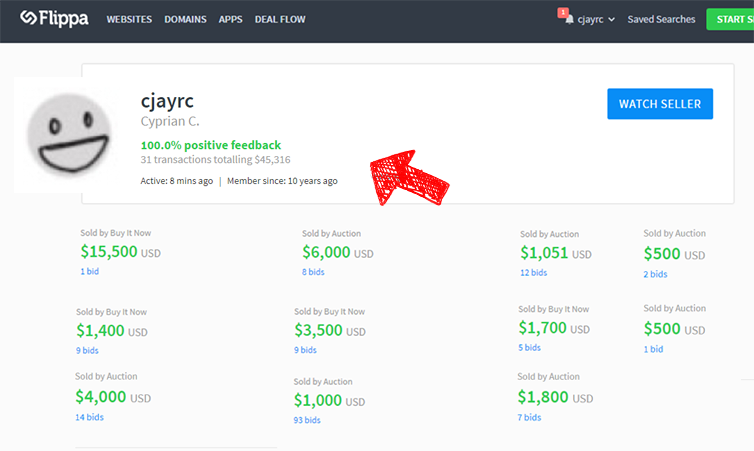754x451 pixels.
Task: Open the $1,800 USD sold listing
Action: (555, 397)
